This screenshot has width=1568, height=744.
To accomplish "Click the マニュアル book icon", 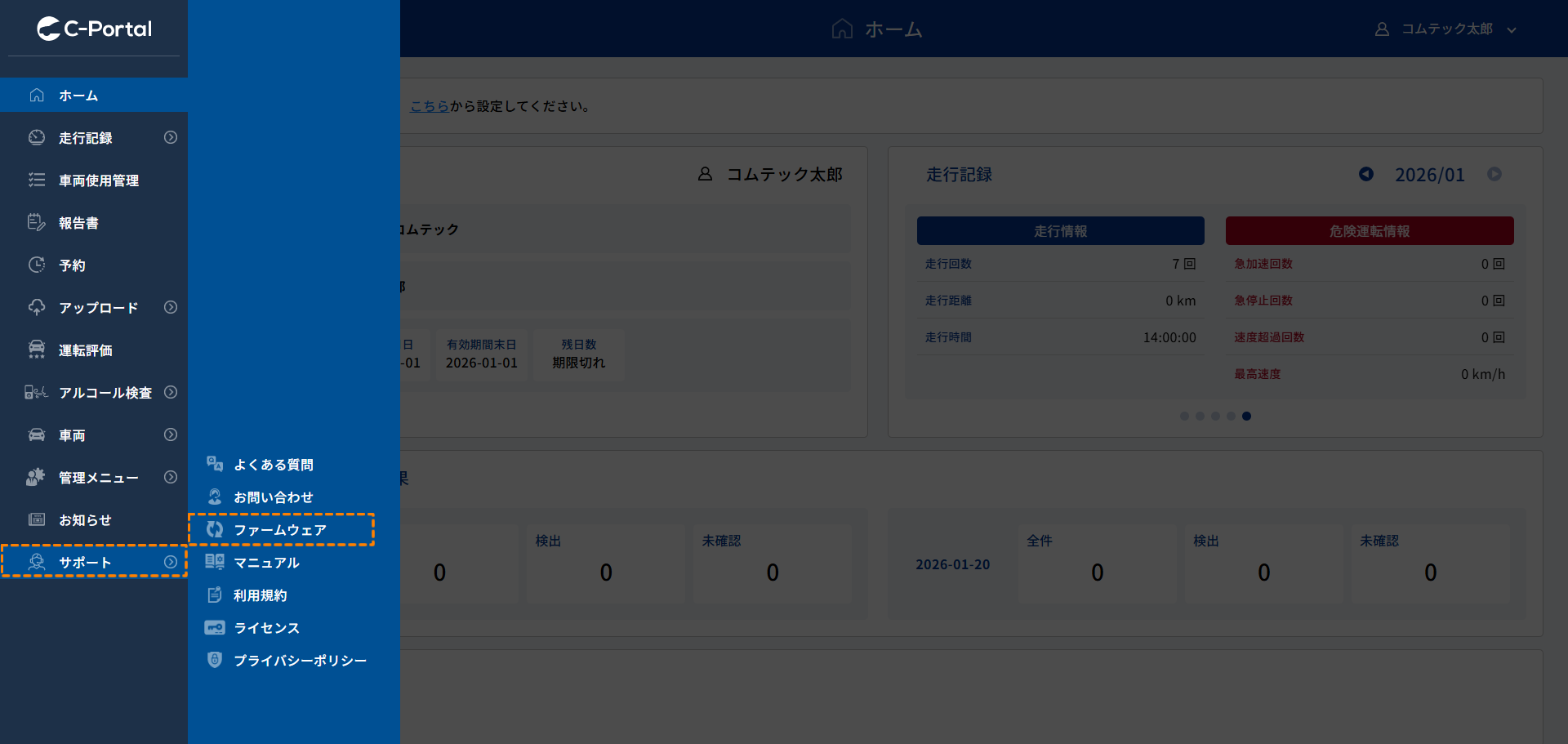I will coord(215,562).
